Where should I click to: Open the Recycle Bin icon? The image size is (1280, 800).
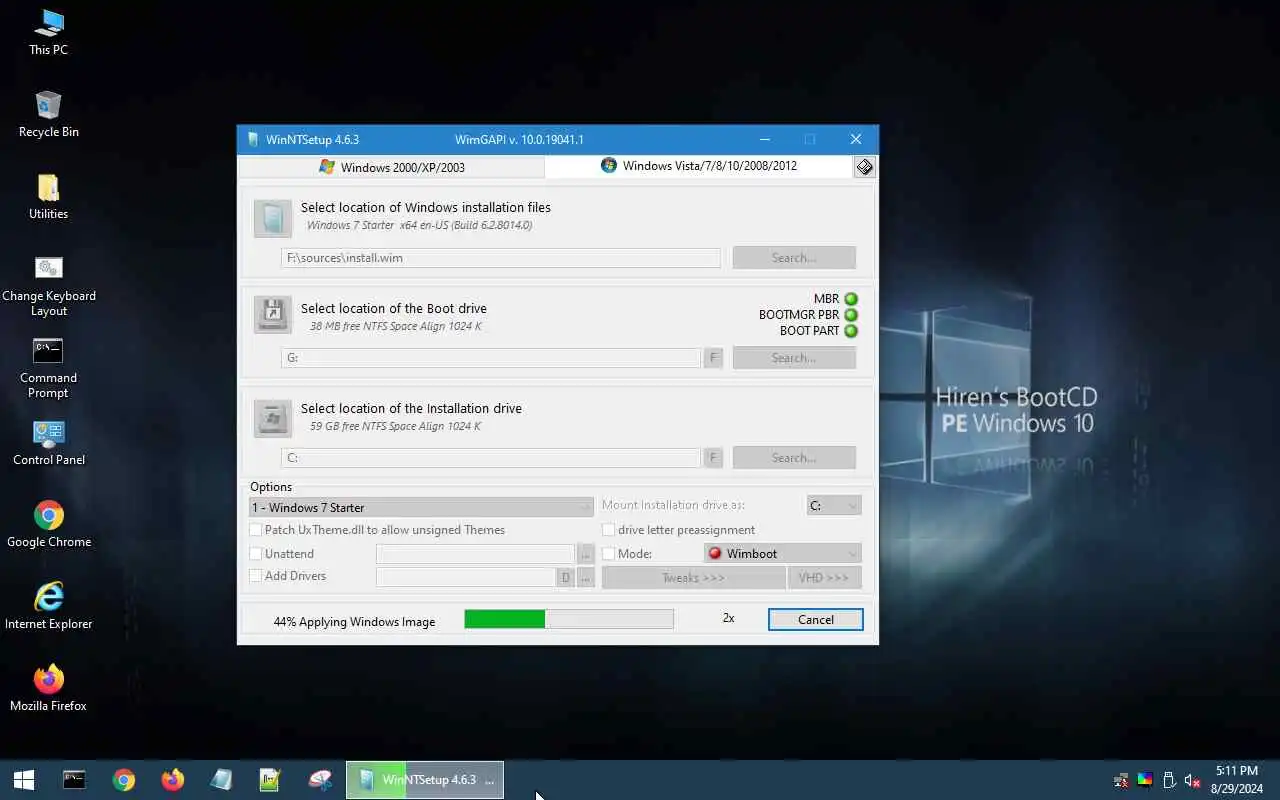pyautogui.click(x=48, y=114)
